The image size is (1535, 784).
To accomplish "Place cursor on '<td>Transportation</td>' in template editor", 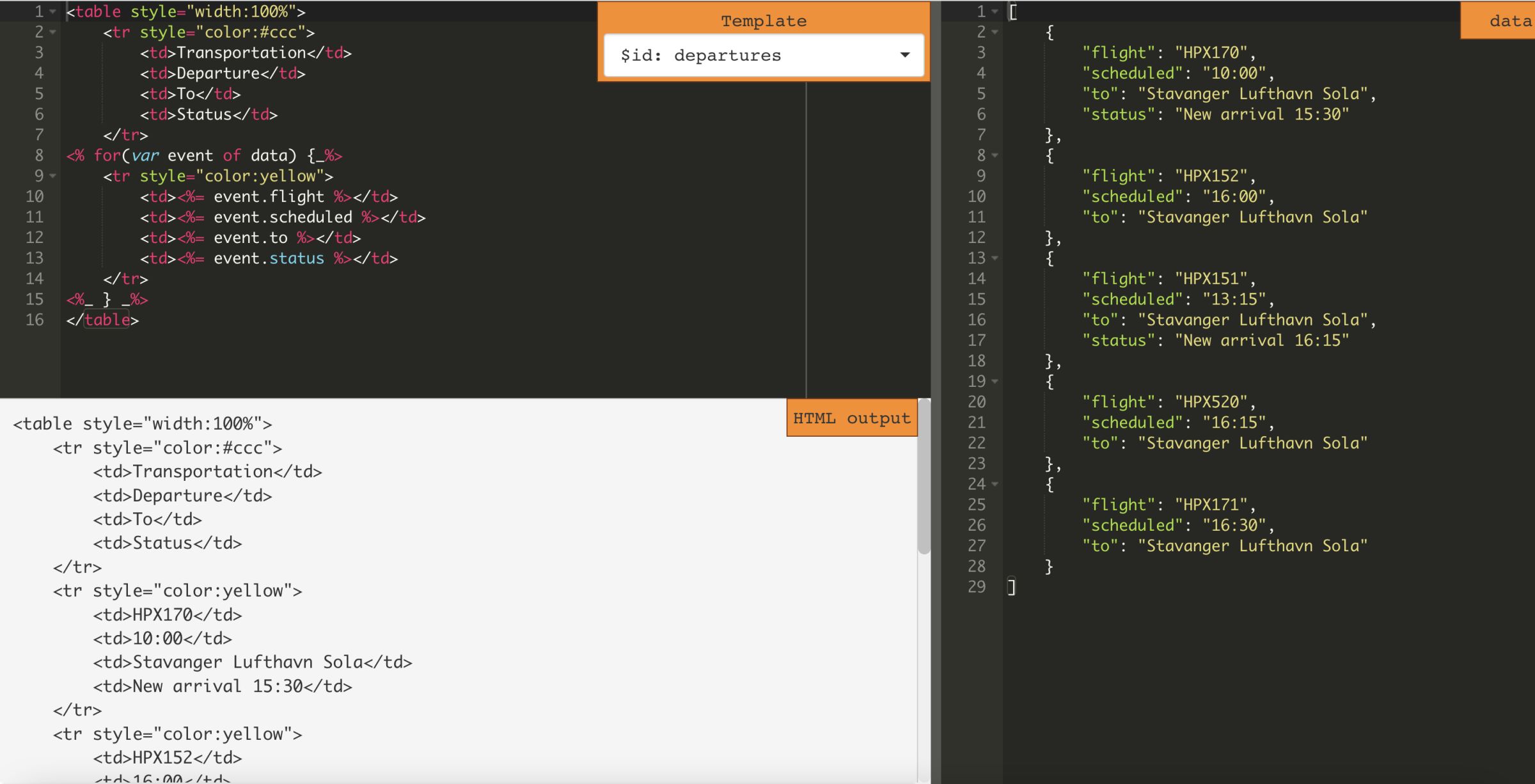I will point(246,52).
